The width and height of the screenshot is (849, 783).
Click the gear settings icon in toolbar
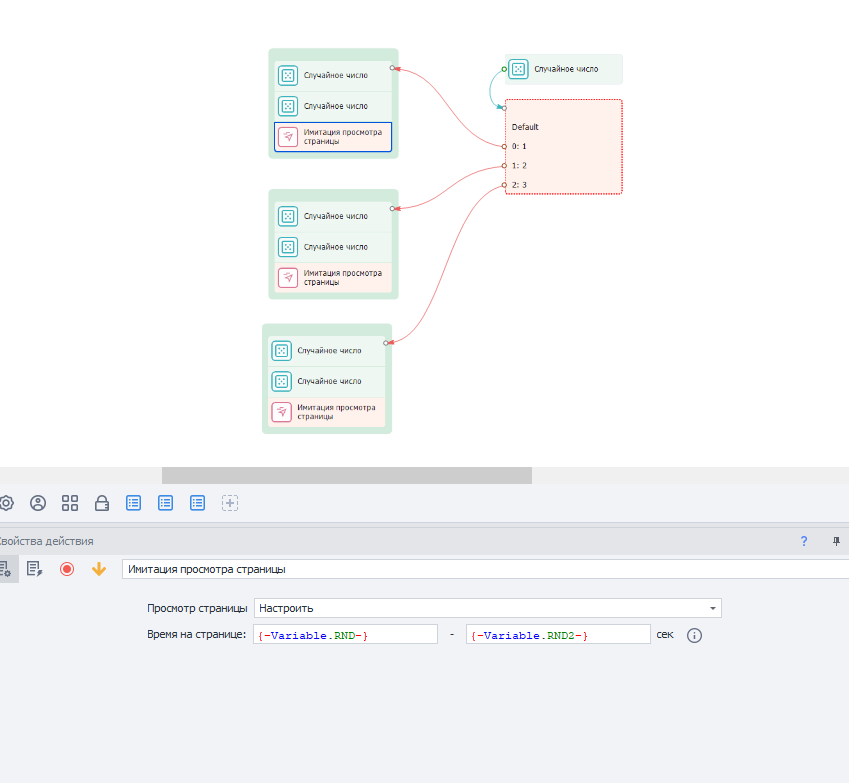tap(6, 503)
